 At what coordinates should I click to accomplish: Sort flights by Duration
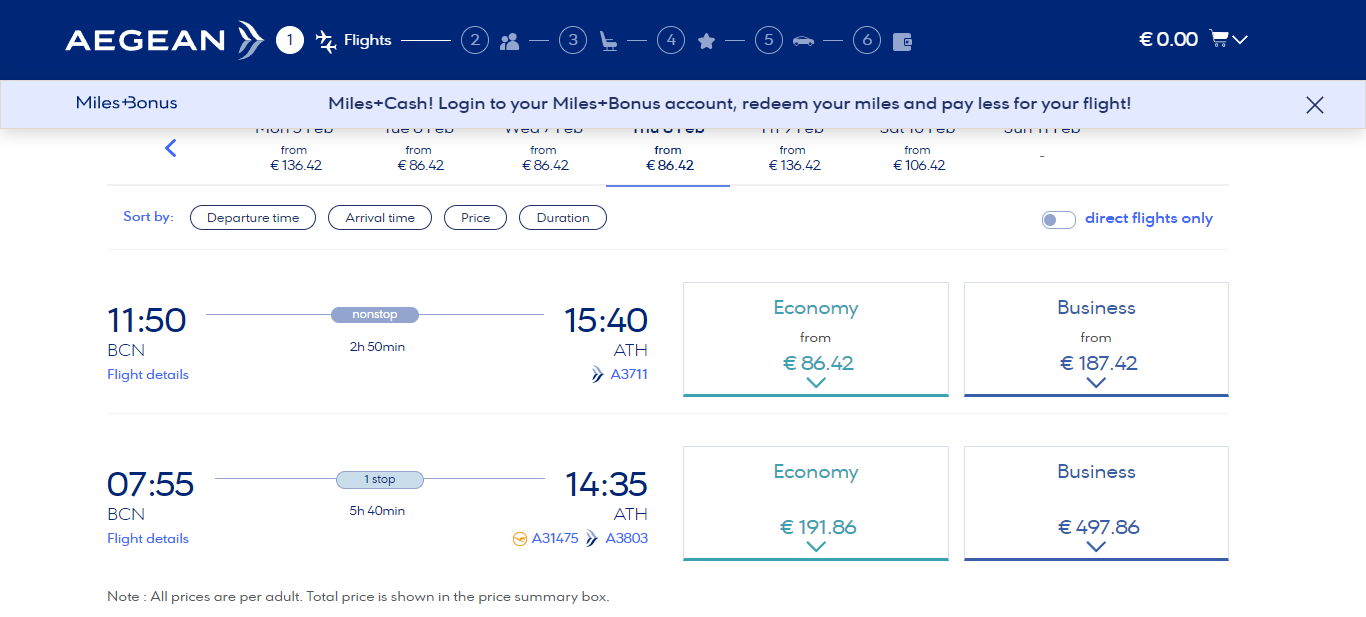[x=563, y=218]
